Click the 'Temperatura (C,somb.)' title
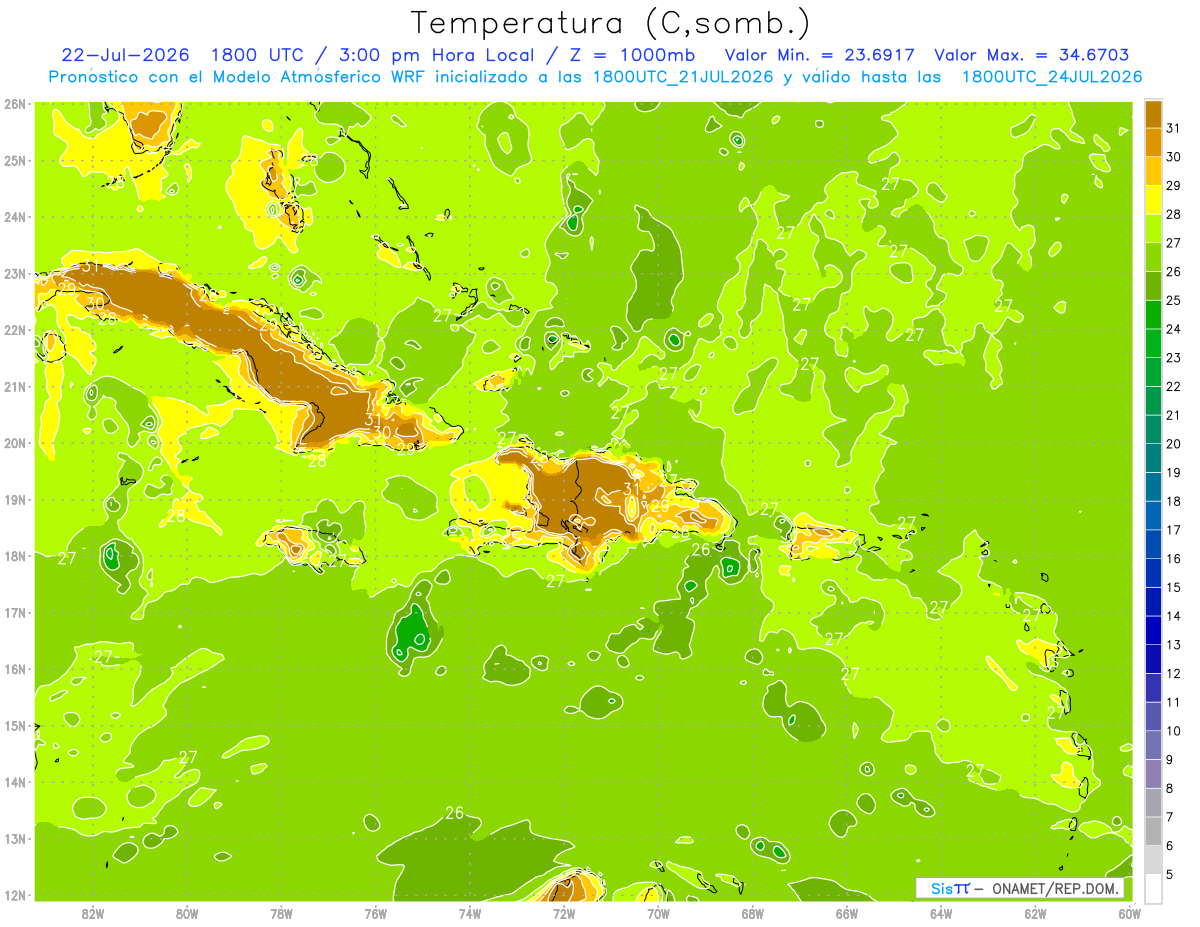Image resolution: width=1200 pixels, height=927 pixels. [611, 23]
